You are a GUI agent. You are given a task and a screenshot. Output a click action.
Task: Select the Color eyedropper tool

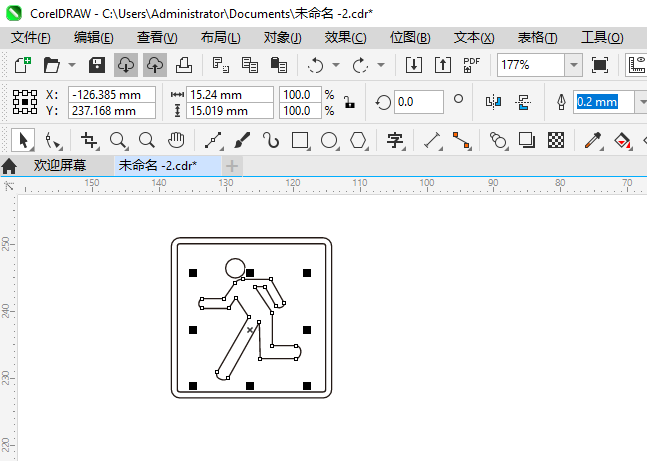(593, 140)
